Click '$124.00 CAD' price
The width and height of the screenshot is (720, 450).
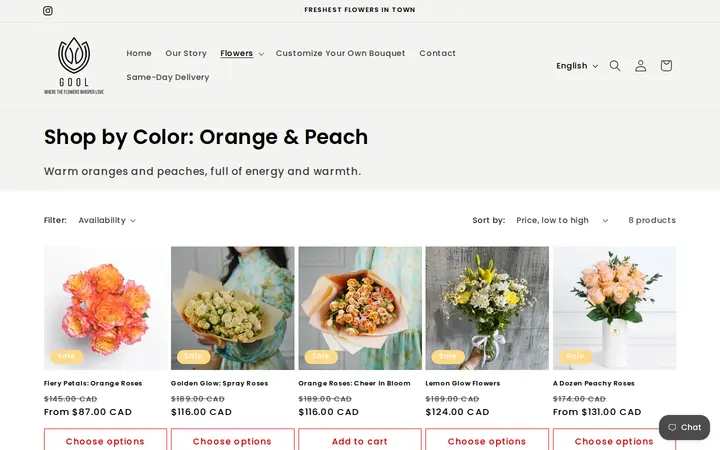pyautogui.click(x=457, y=412)
